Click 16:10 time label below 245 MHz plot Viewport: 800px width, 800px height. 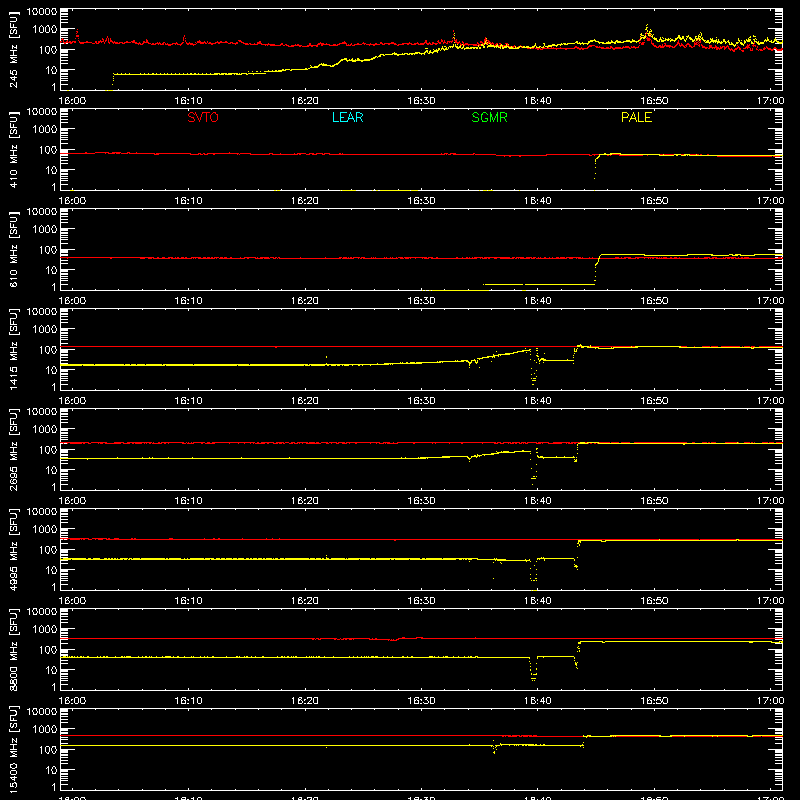pyautogui.click(x=188, y=101)
